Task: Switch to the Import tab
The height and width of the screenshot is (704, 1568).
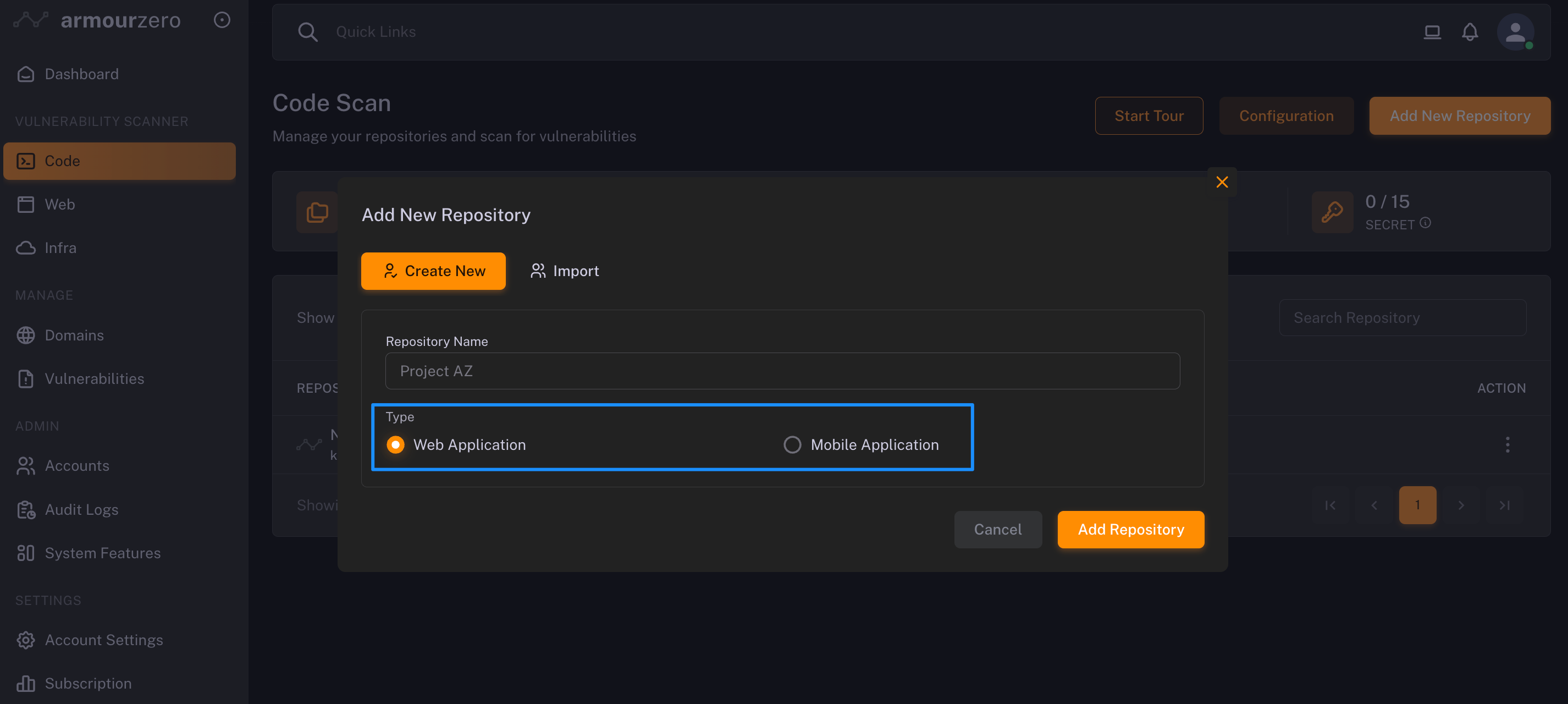Action: [564, 271]
